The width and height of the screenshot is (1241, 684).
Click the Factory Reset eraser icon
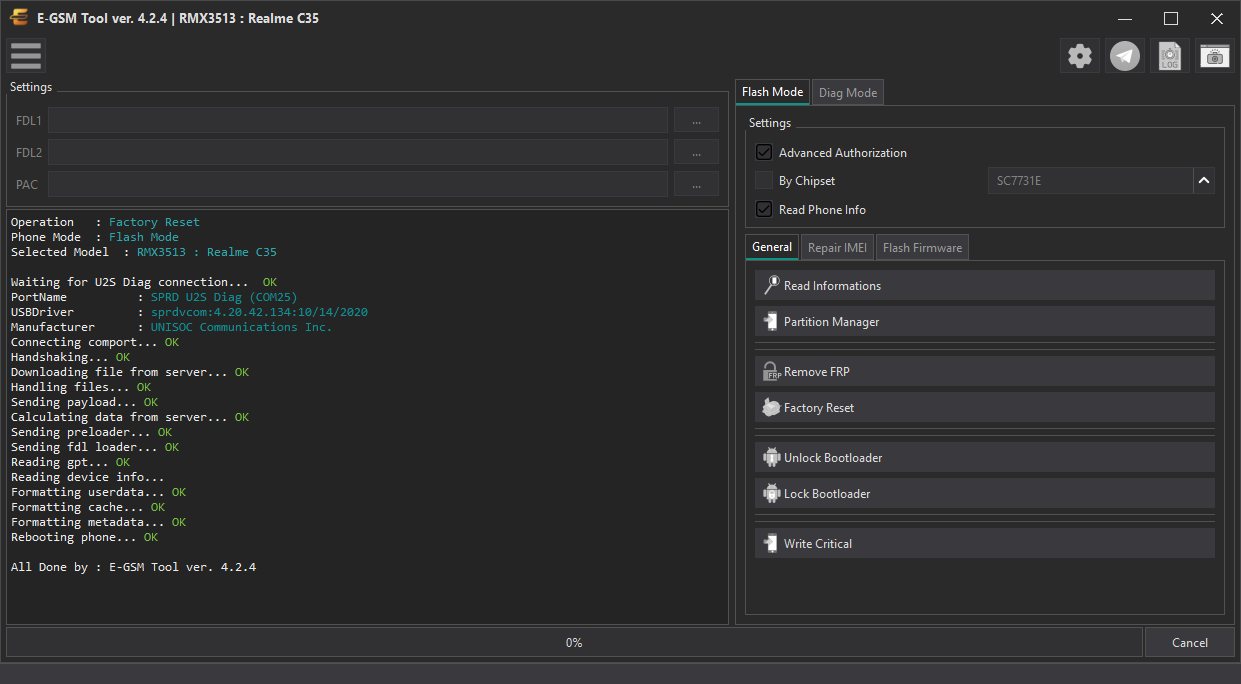coord(771,407)
